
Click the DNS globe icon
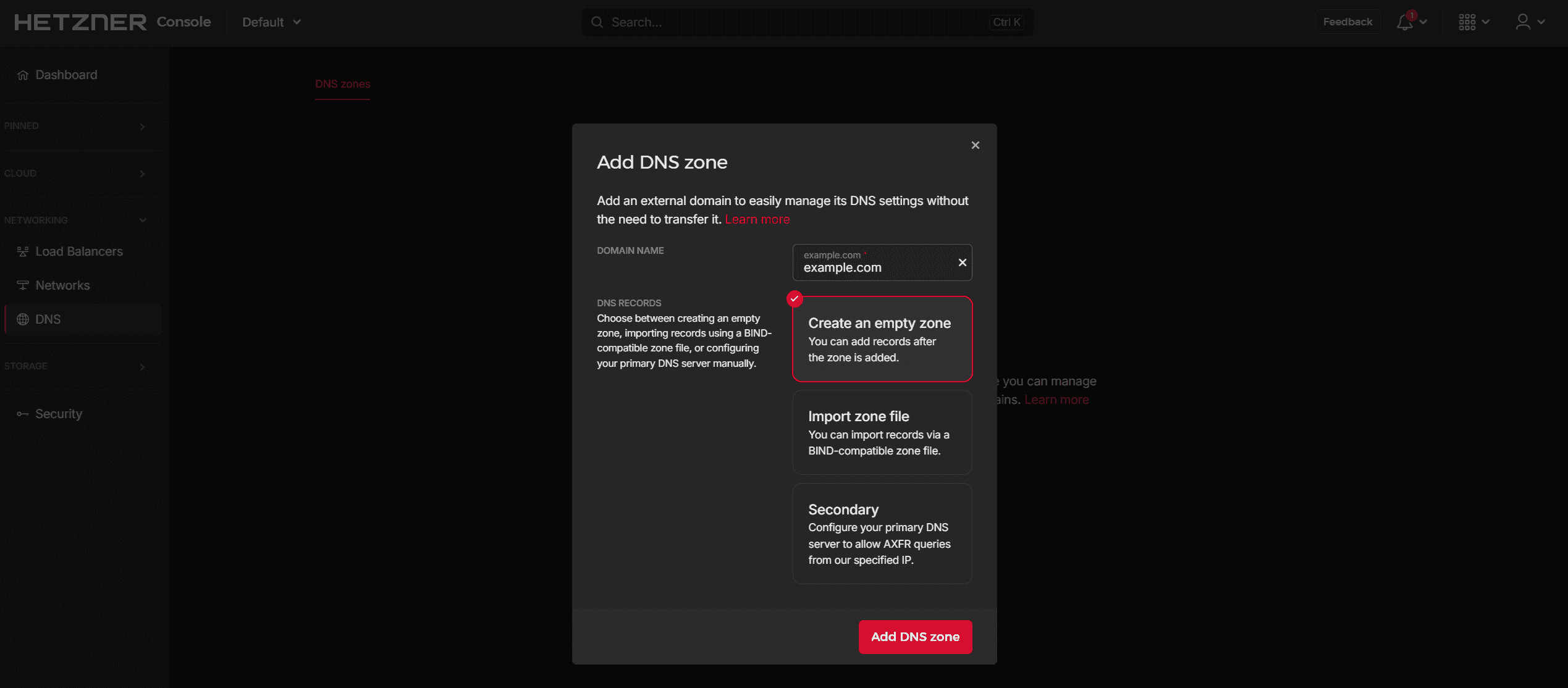click(23, 319)
